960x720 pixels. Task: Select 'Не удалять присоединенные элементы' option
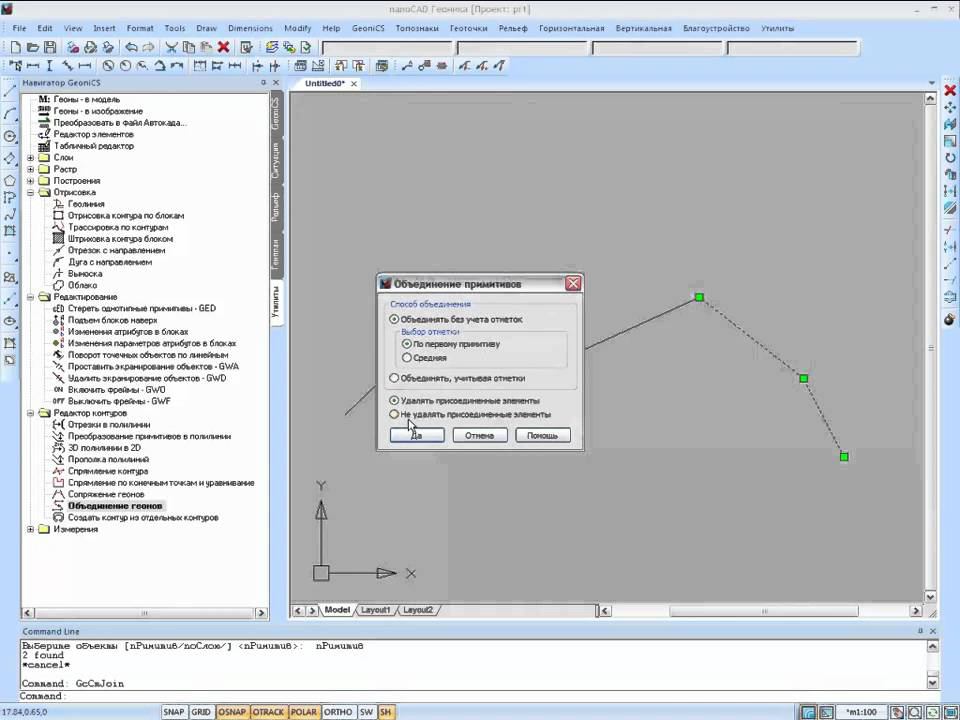tap(394, 414)
